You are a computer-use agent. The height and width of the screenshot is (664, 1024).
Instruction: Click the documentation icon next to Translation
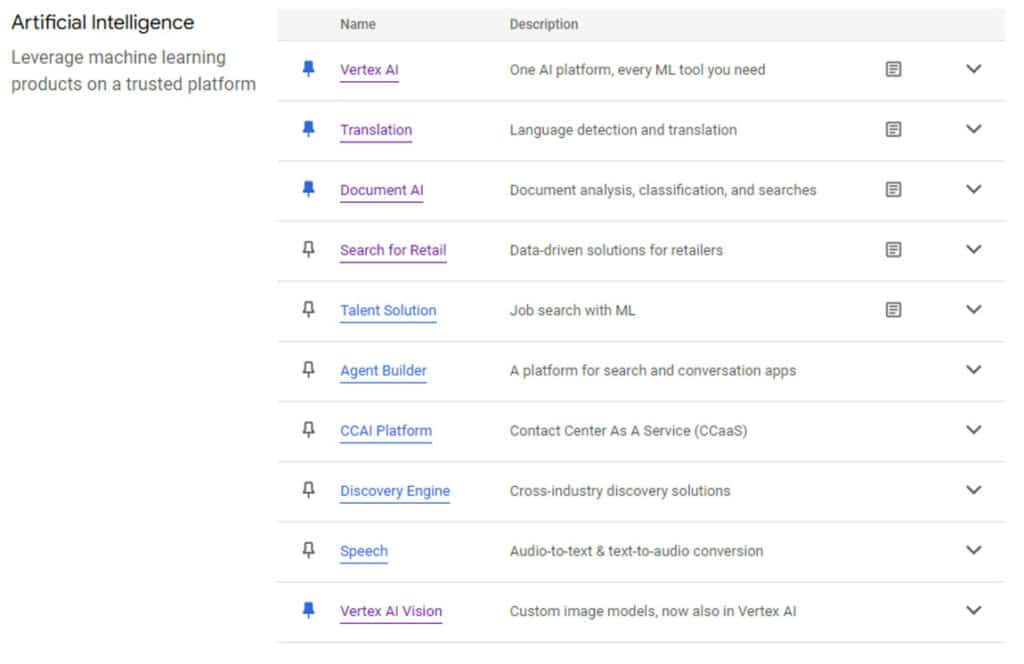click(893, 129)
